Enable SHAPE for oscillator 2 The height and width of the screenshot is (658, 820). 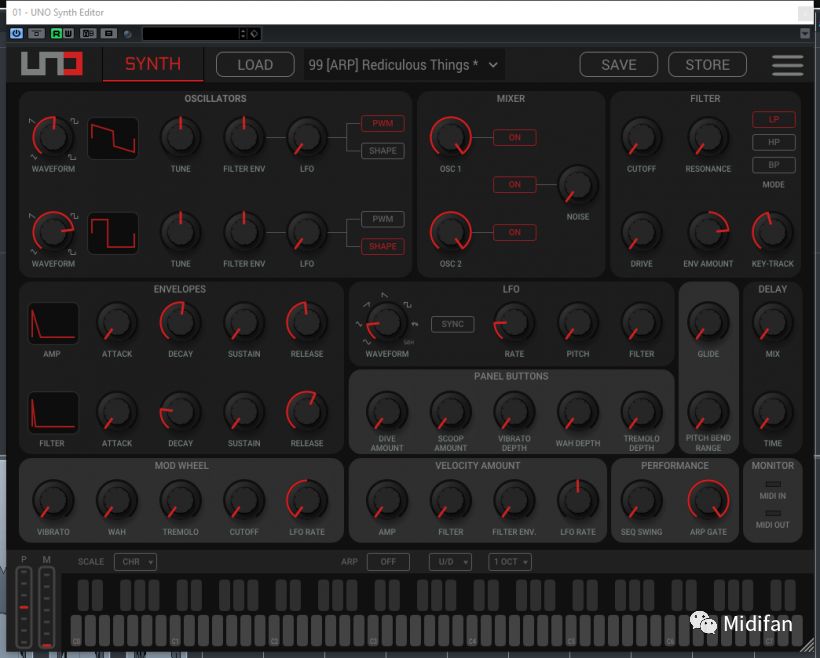pos(383,246)
